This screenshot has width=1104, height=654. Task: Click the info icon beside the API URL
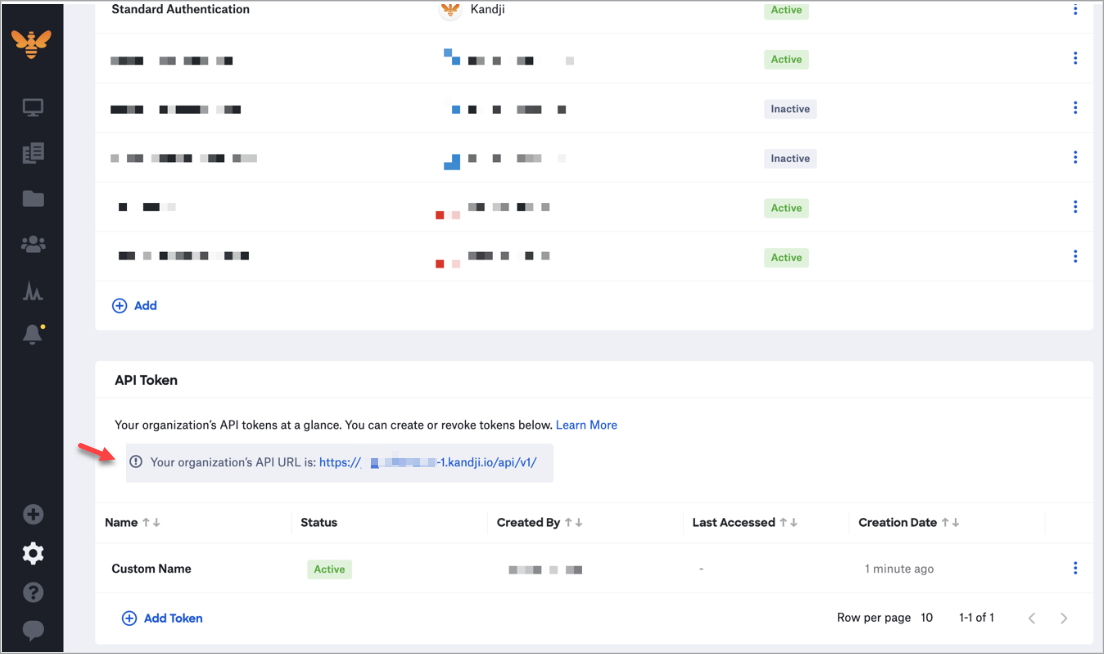coord(137,462)
